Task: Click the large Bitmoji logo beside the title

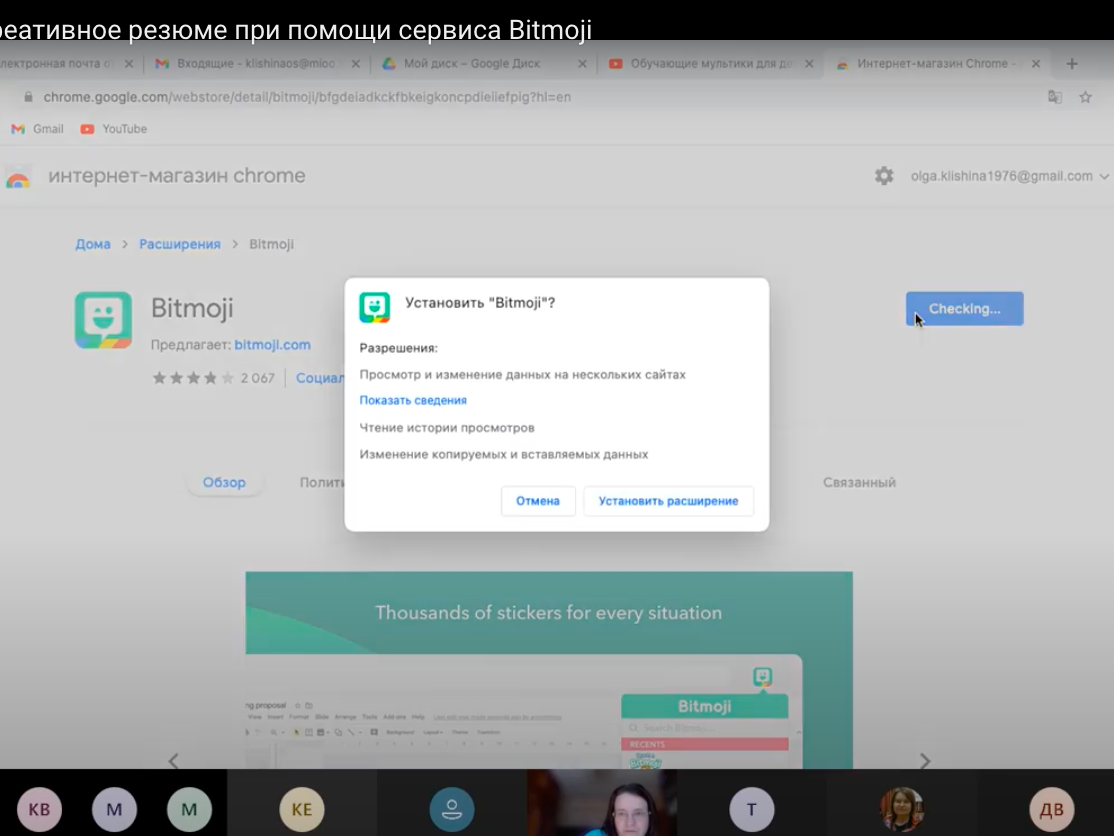Action: click(103, 320)
